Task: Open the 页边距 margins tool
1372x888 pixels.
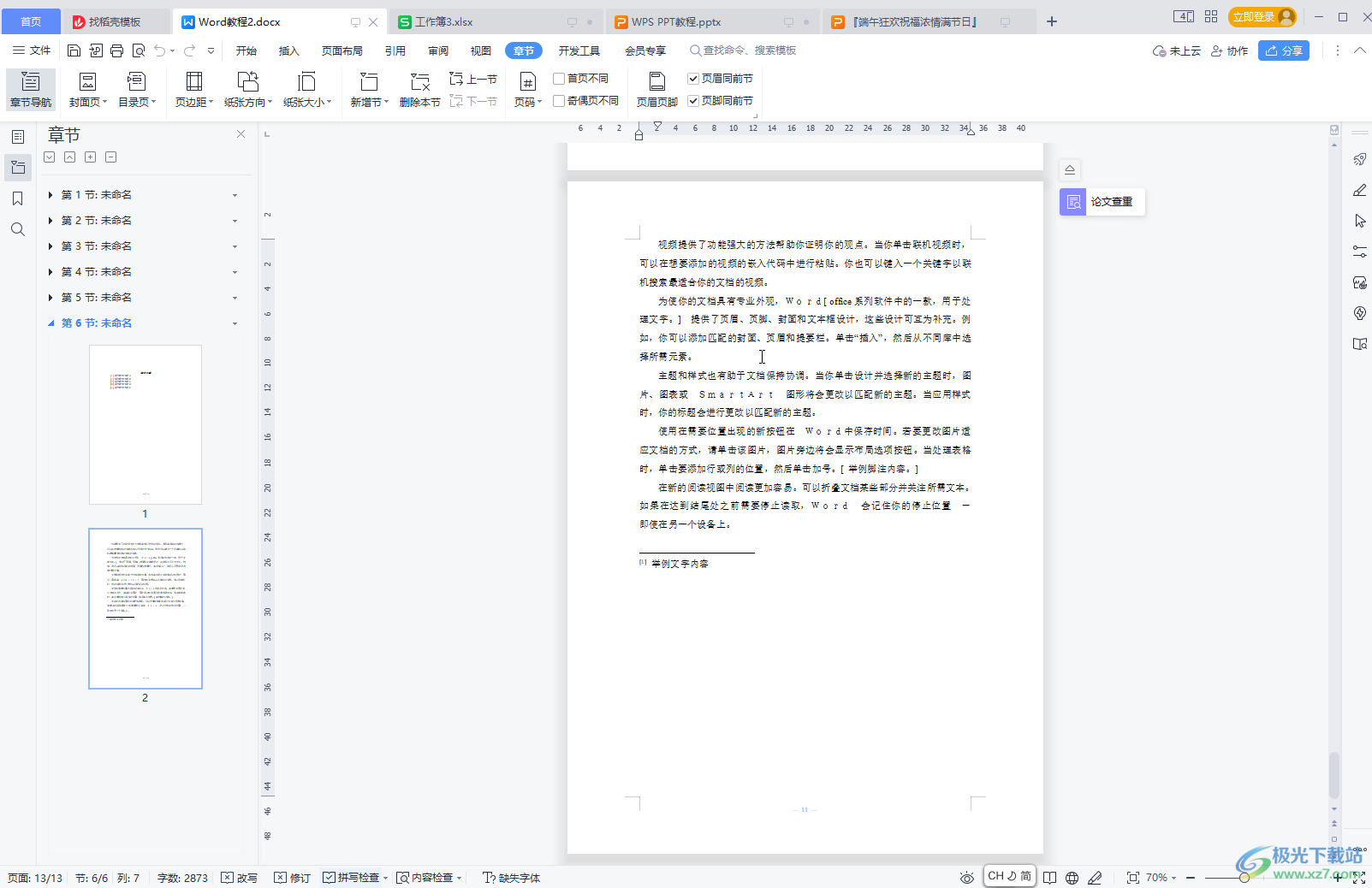Action: [194, 90]
